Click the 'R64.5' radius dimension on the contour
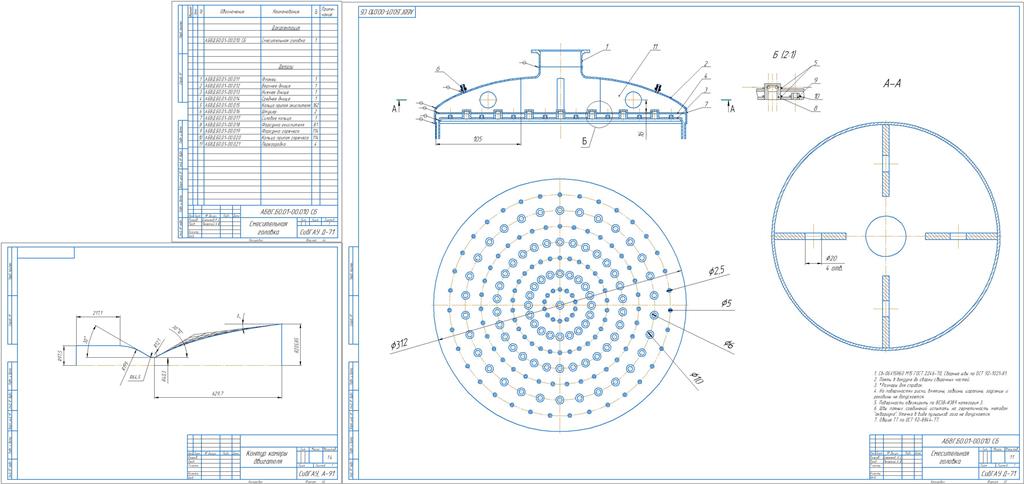1024x484 pixels. 135,377
